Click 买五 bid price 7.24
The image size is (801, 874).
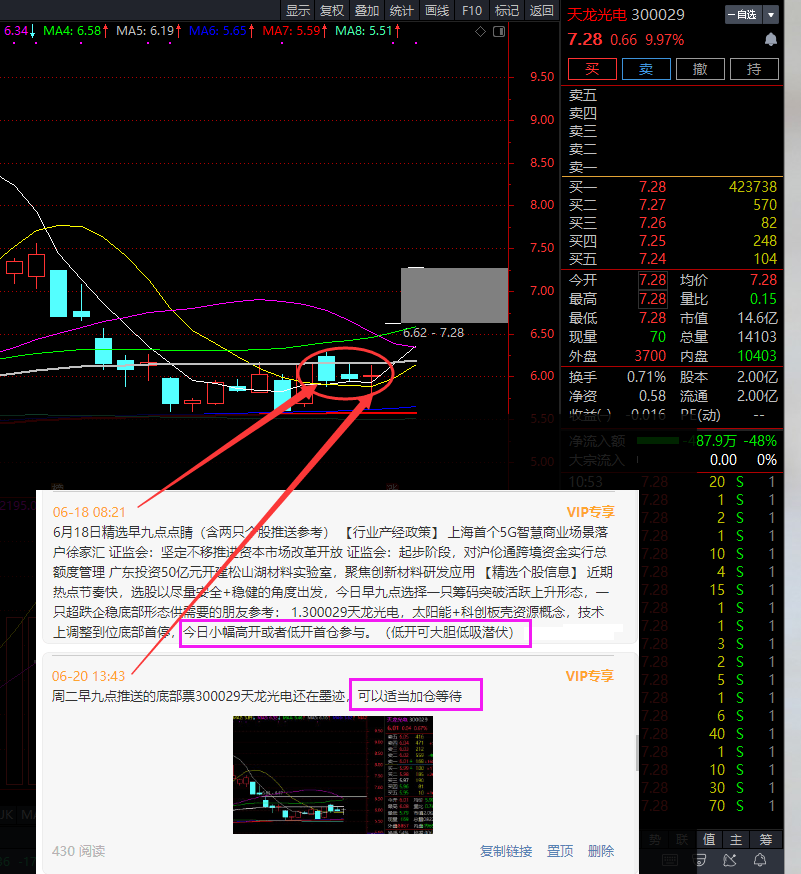coord(652,259)
